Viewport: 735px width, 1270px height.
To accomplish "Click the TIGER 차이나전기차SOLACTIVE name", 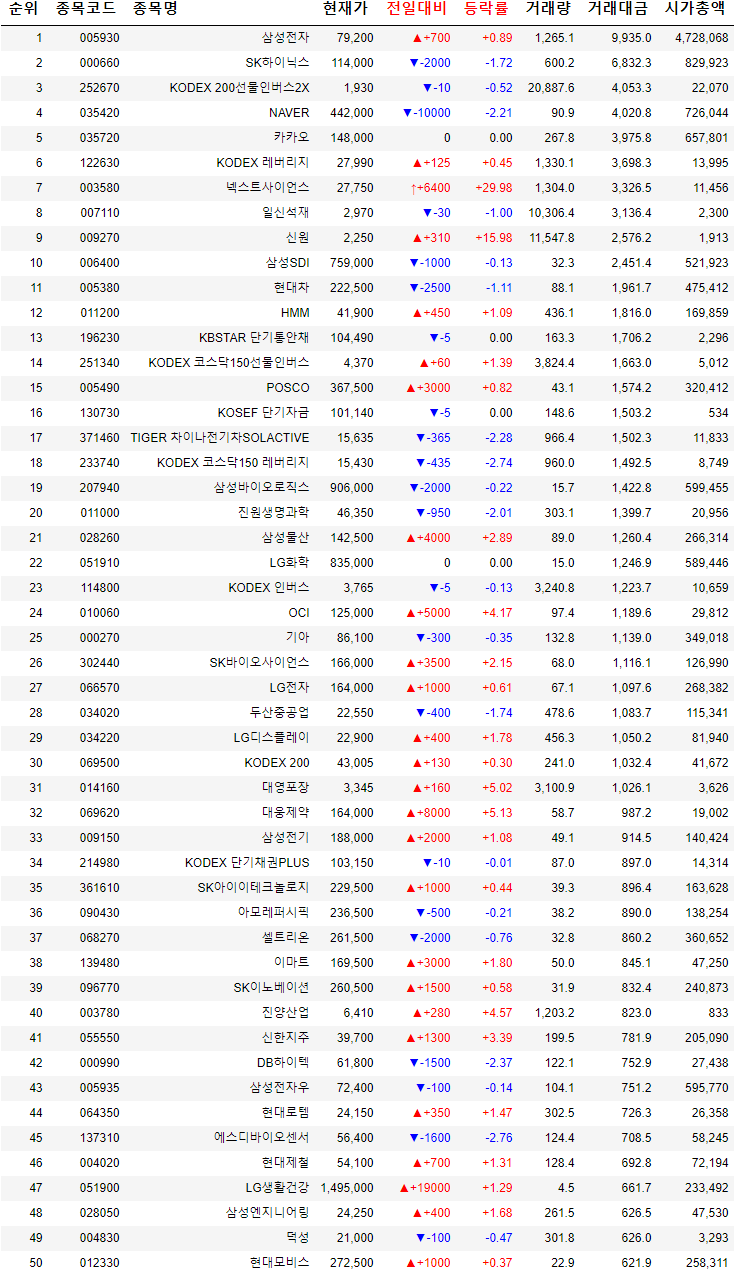I will tap(220, 438).
